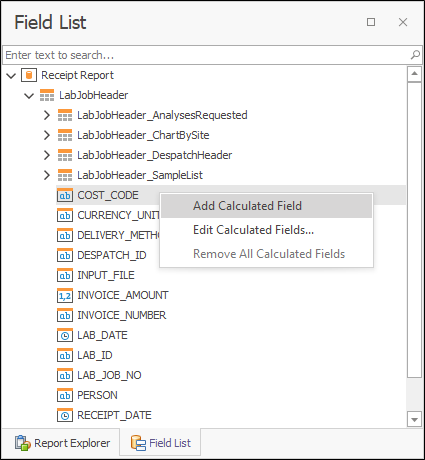Screen dimensions: 425x460
Task: Click the Receipt Report data source icon
Action: (29, 75)
